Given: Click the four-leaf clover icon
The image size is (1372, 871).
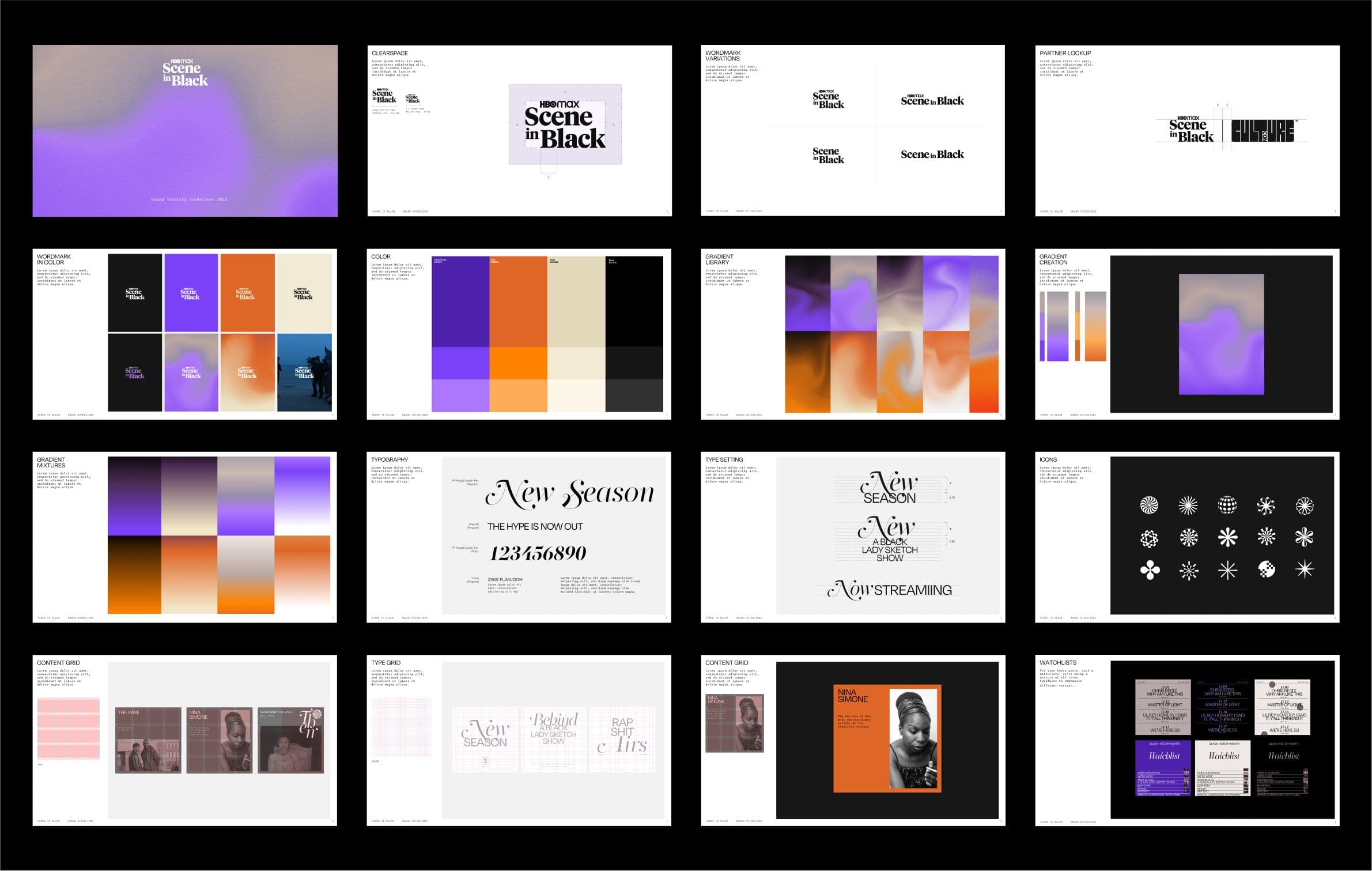Looking at the screenshot, I should (x=1150, y=571).
